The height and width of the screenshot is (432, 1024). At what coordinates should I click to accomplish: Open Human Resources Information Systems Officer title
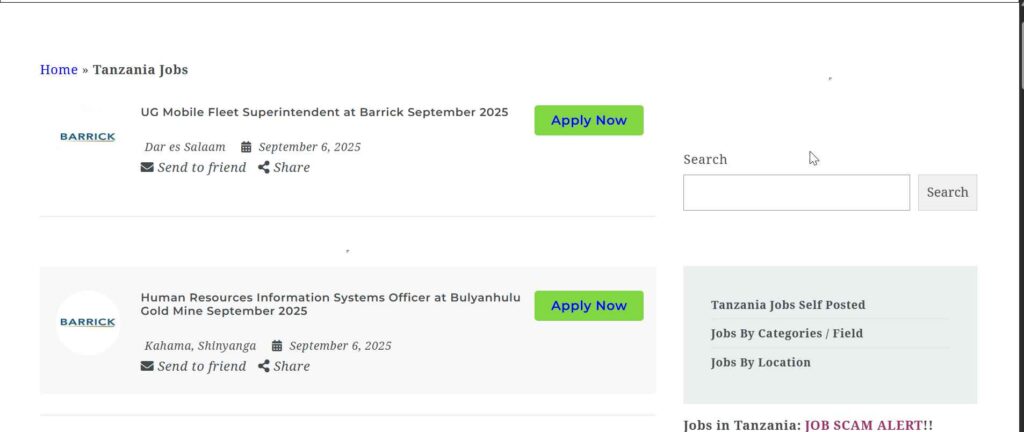(x=330, y=304)
